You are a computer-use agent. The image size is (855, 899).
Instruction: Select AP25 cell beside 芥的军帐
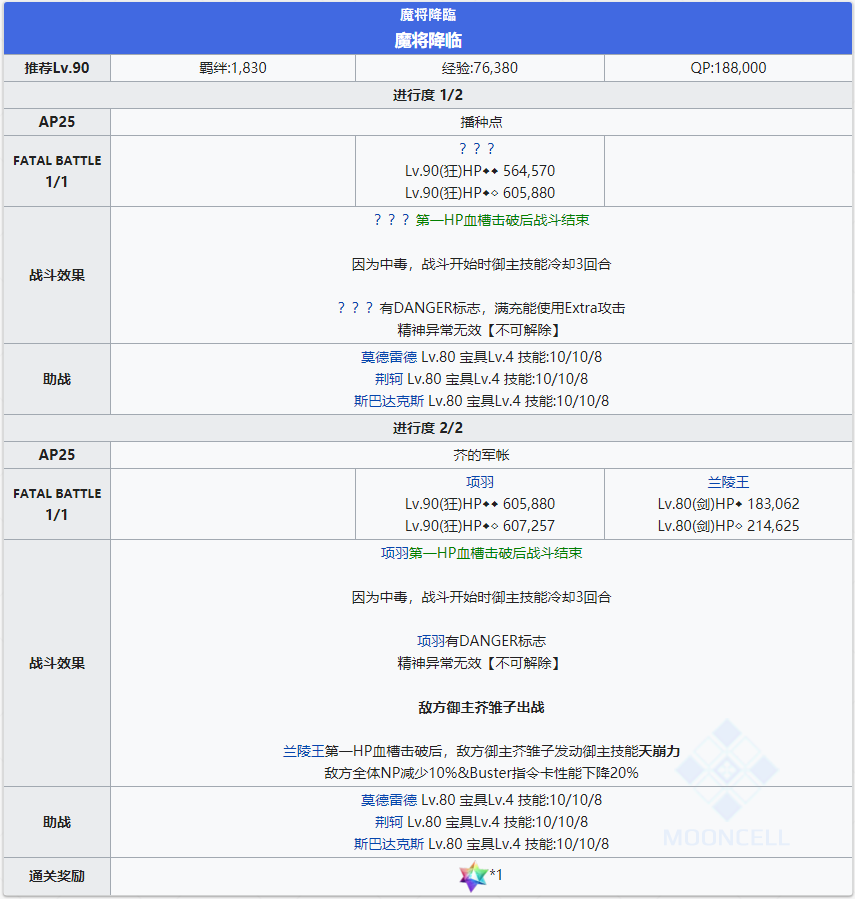pos(57,455)
